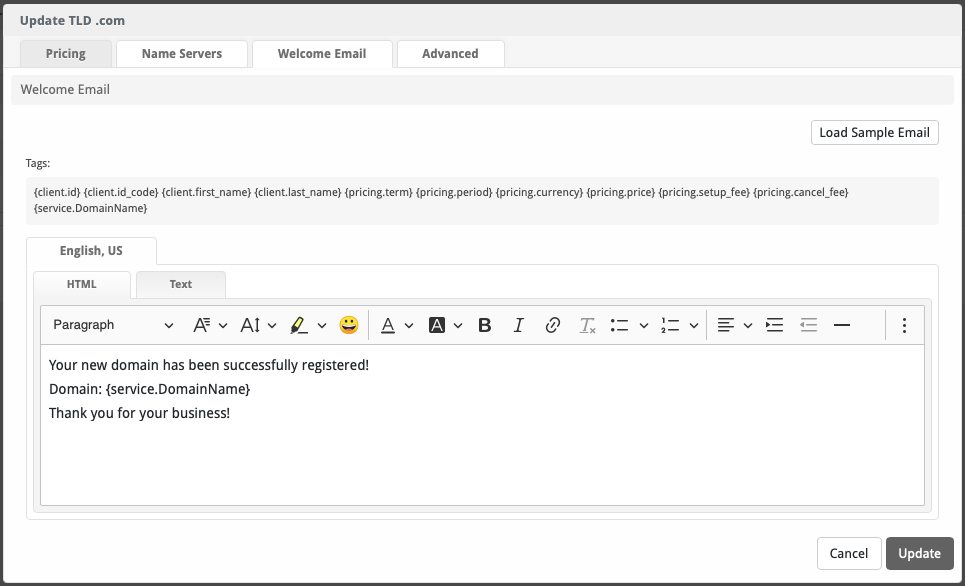965x586 pixels.
Task: Expand the font family dropdown
Action: [x=210, y=325]
